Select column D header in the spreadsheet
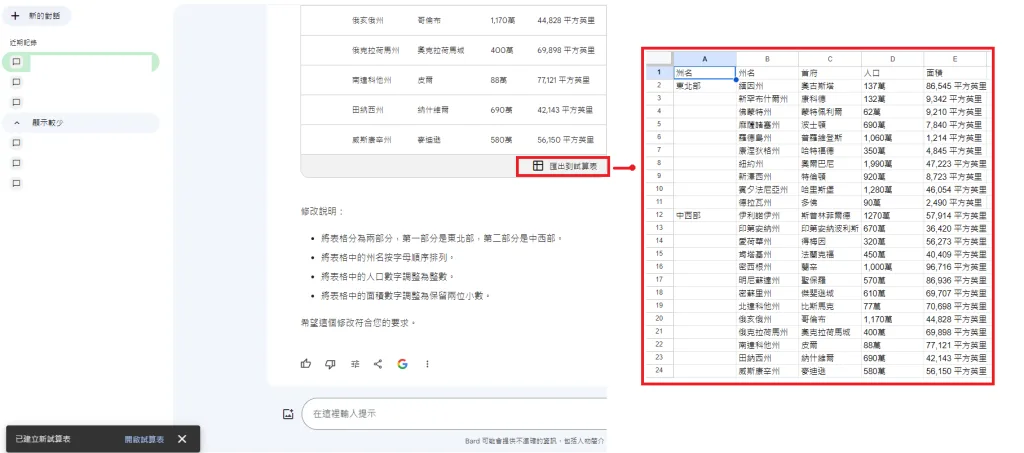Screen dimensions: 1024x453 (892, 59)
